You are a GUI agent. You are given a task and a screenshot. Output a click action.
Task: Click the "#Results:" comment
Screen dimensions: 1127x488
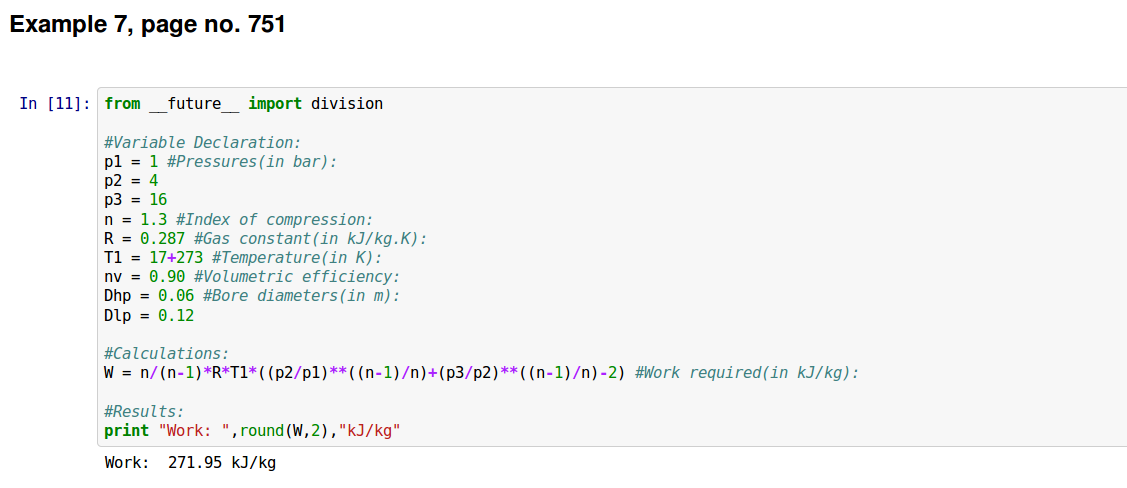(x=144, y=411)
